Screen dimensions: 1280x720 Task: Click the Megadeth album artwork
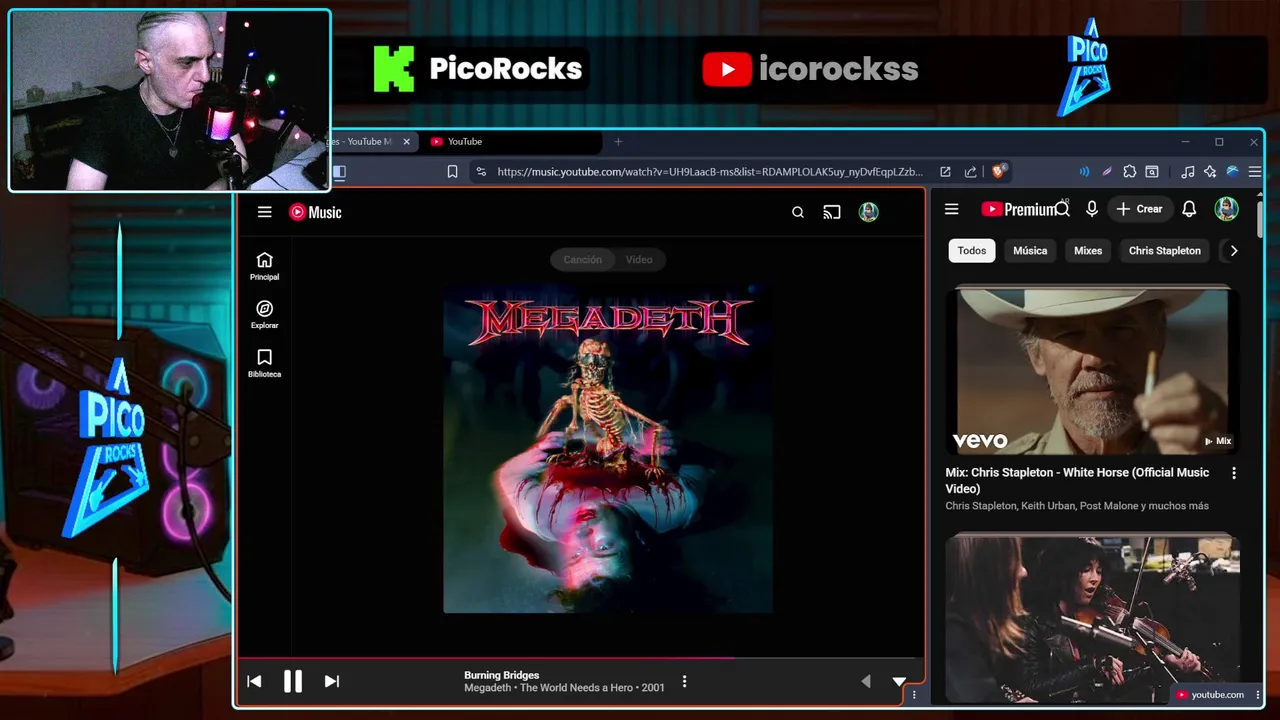point(608,448)
